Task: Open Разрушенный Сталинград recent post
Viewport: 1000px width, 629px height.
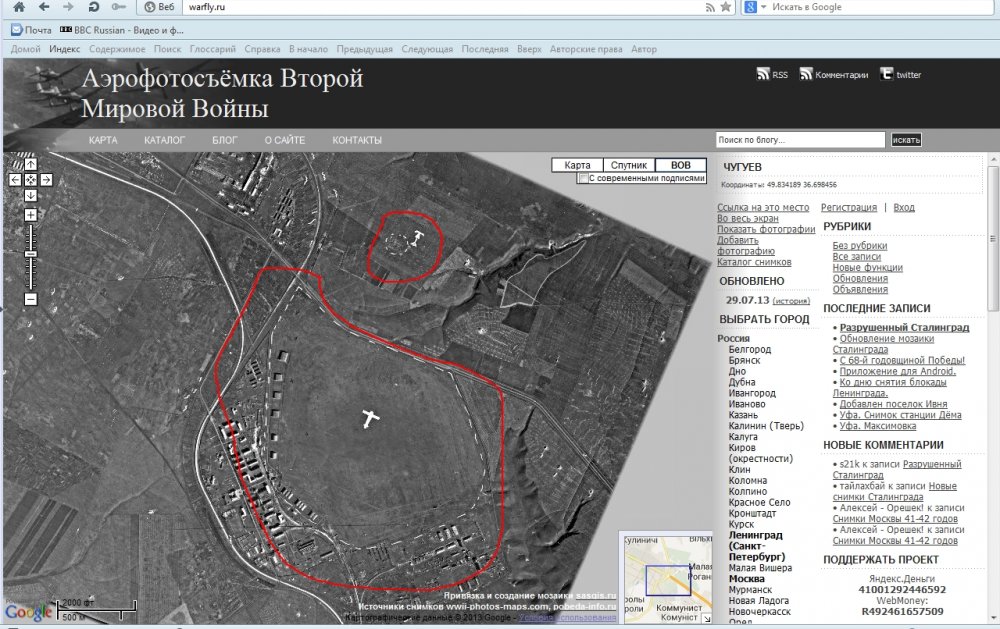Action: point(904,327)
